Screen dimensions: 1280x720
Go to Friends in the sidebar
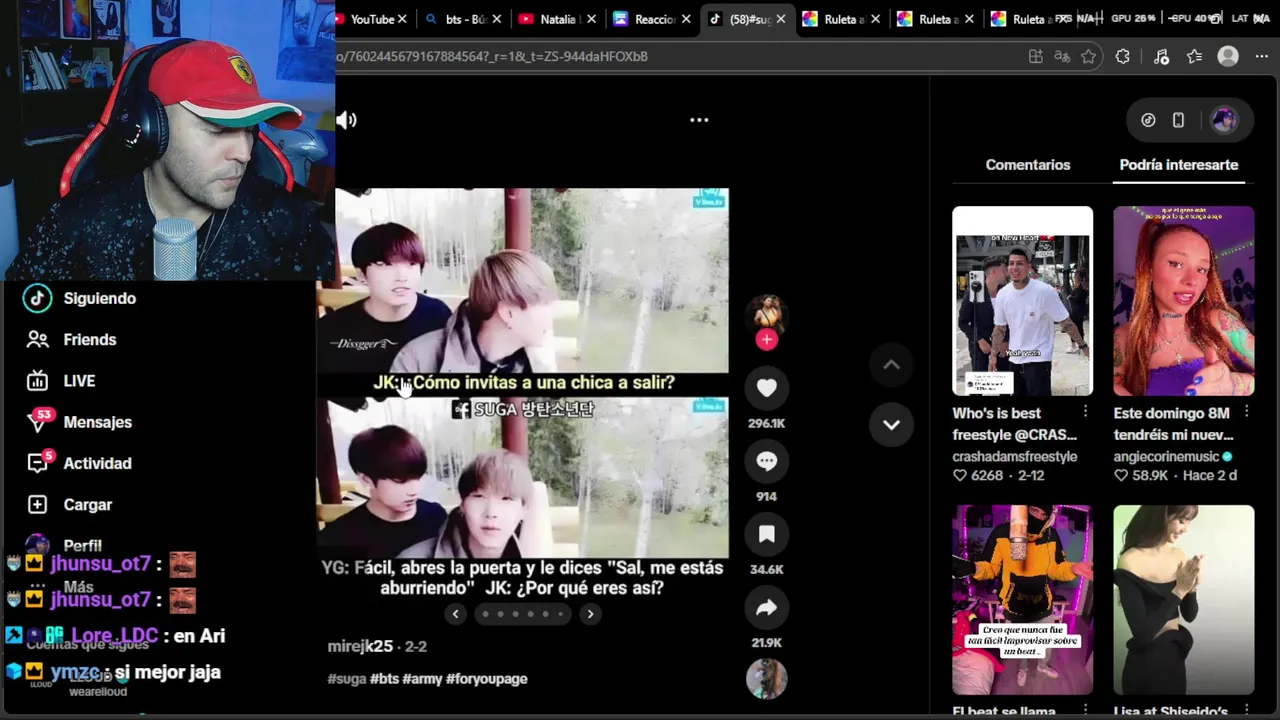click(90, 340)
